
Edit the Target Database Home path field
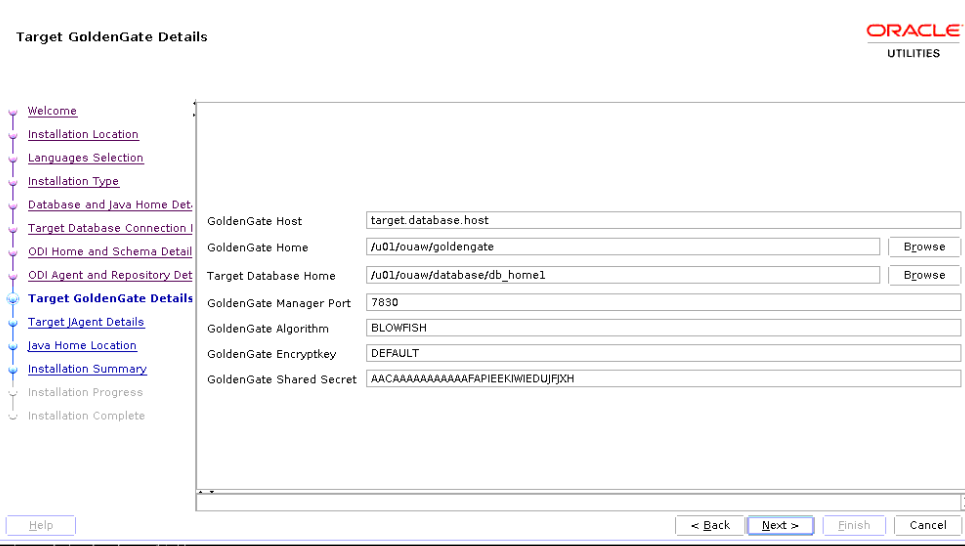click(x=623, y=275)
